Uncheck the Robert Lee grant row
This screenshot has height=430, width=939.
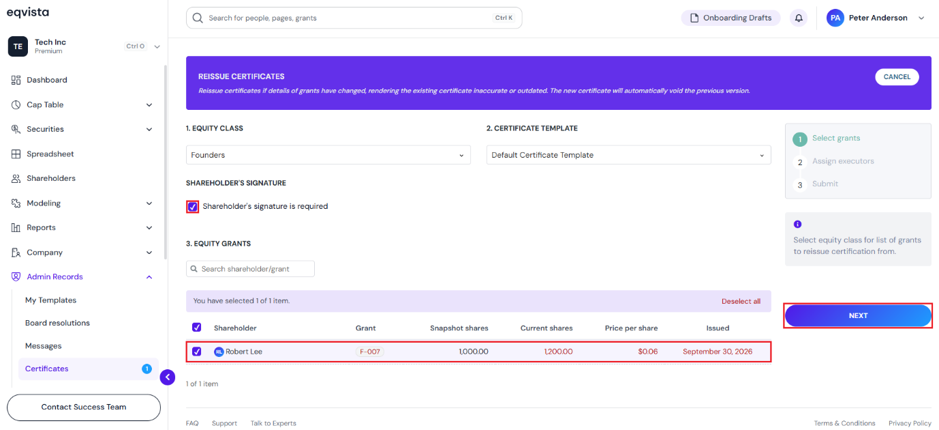click(196, 352)
